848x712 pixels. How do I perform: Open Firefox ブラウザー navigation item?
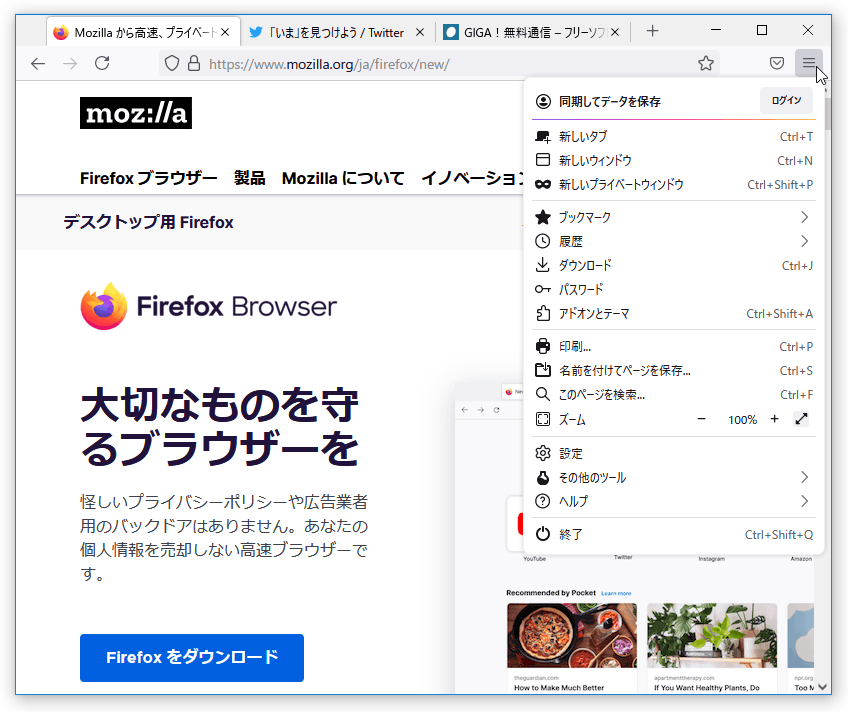point(149,178)
